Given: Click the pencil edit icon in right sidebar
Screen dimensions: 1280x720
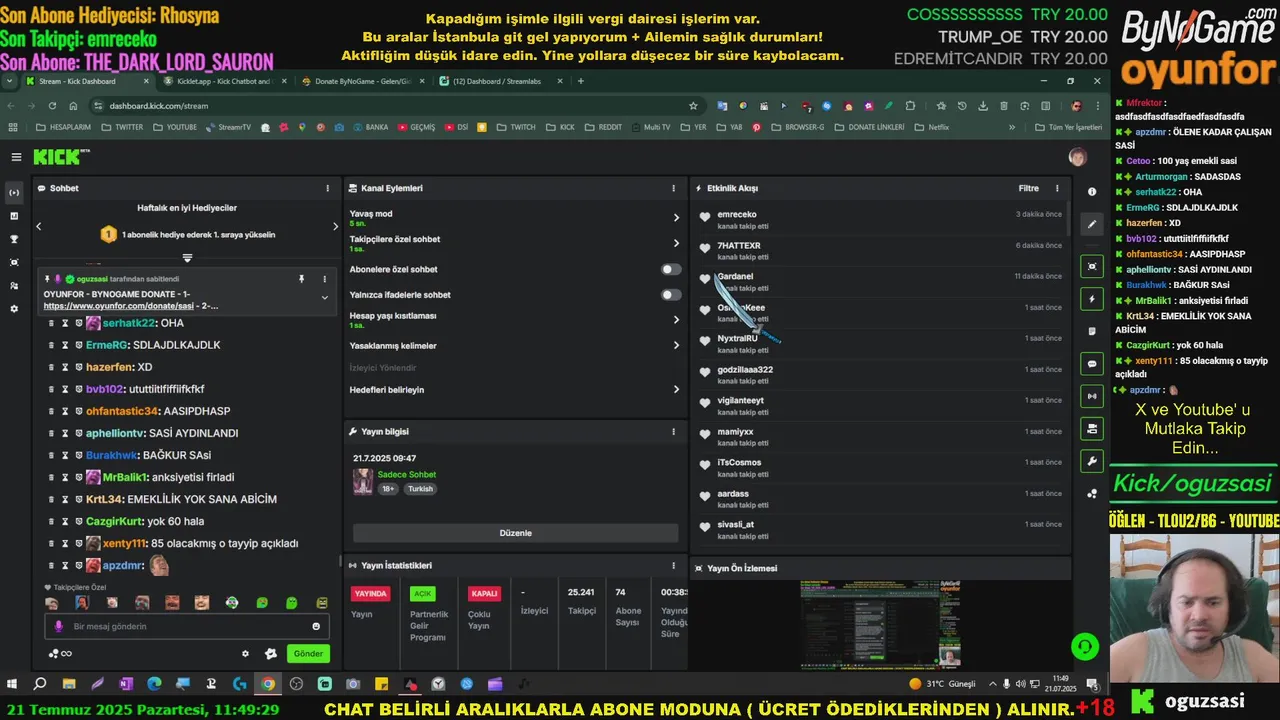Looking at the screenshot, I should click(x=1092, y=224).
